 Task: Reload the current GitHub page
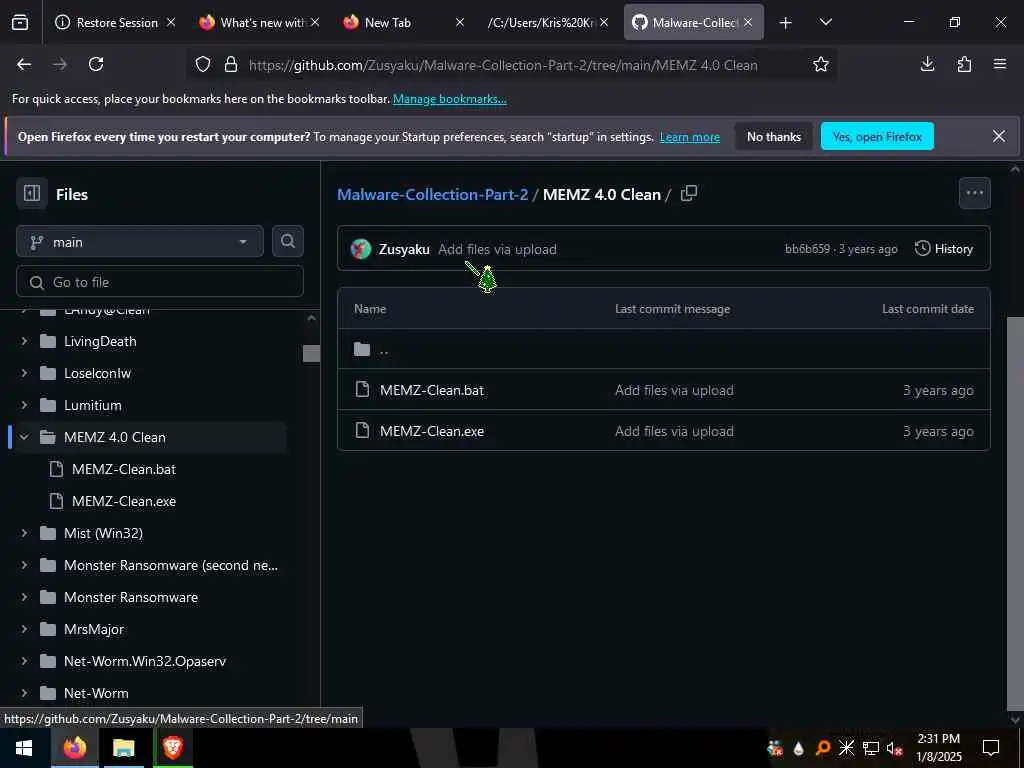click(x=96, y=64)
